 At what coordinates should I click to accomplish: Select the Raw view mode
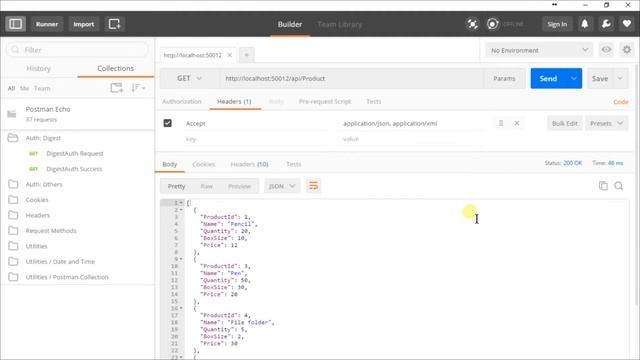(x=207, y=186)
